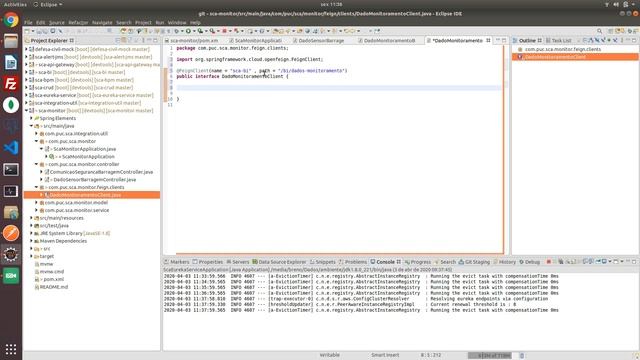Image resolution: width=640 pixels, height=360 pixels.
Task: Select the JRE System Library node
Action: coord(75,233)
